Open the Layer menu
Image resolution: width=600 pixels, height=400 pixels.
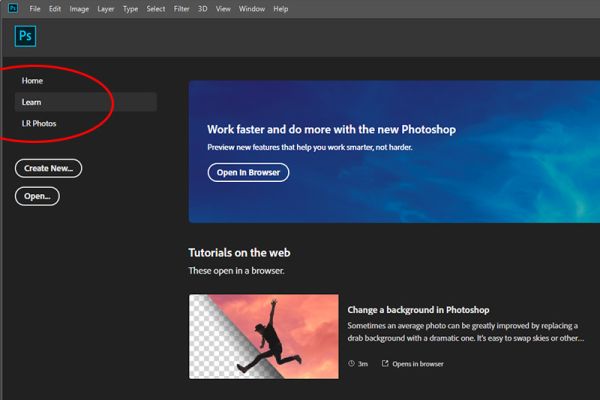(x=106, y=9)
